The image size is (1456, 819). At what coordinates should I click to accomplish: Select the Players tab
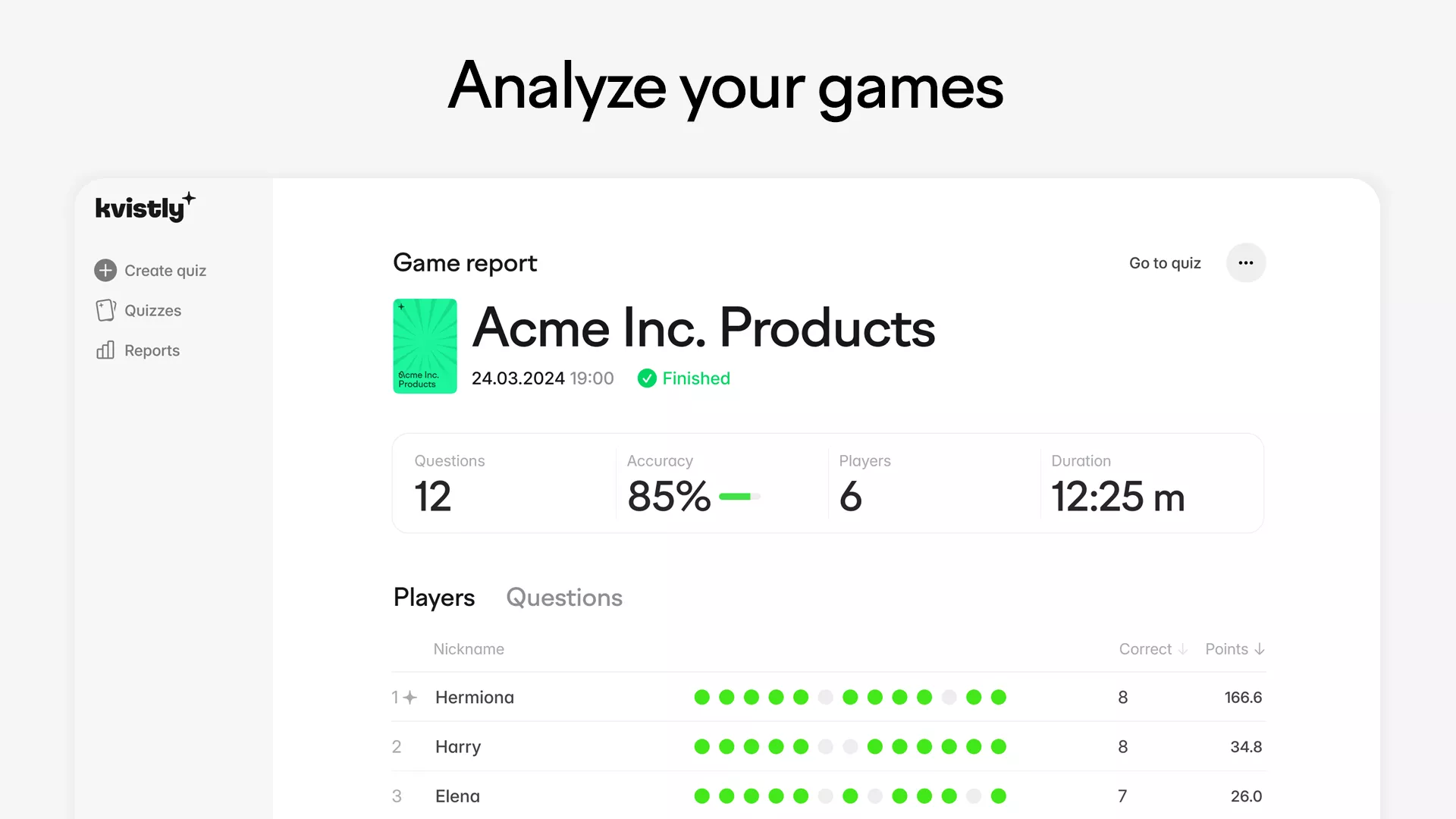tap(434, 598)
